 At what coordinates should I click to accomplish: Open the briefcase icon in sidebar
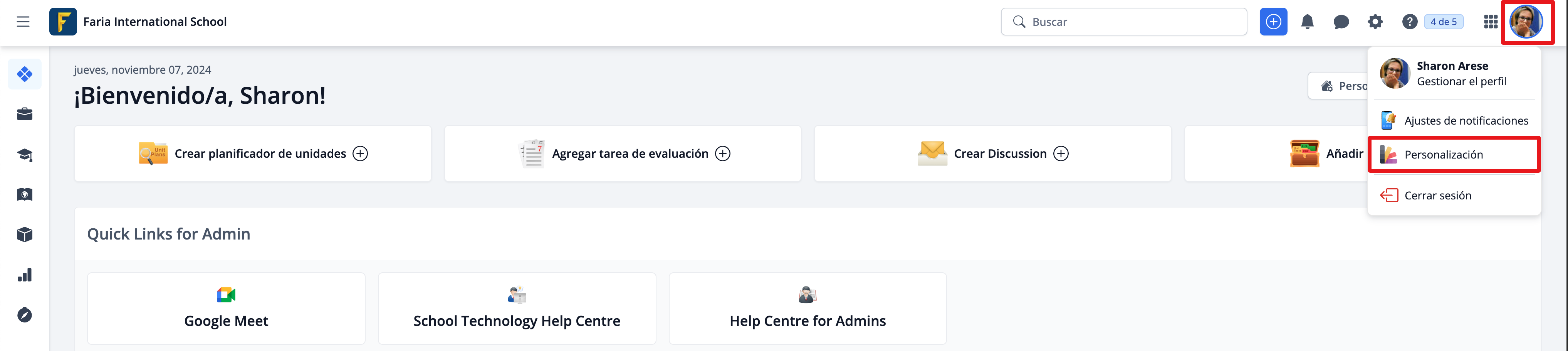click(24, 114)
